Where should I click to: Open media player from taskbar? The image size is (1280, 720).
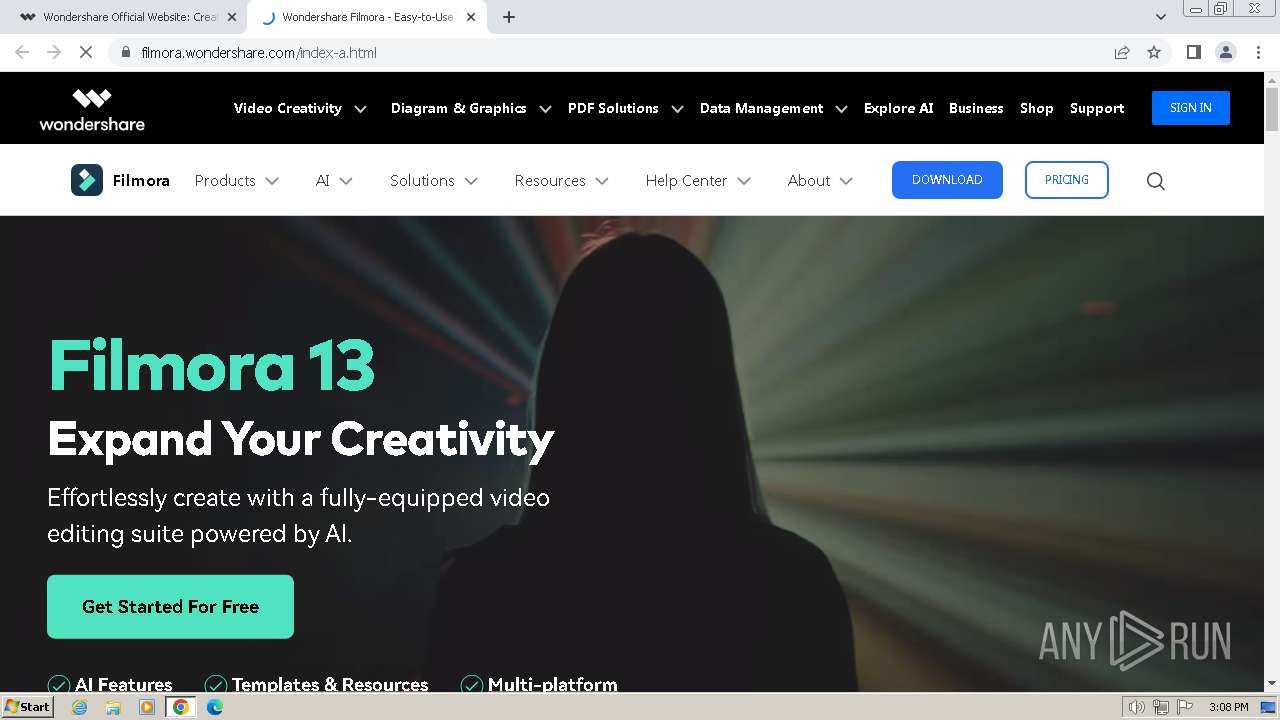tap(147, 707)
